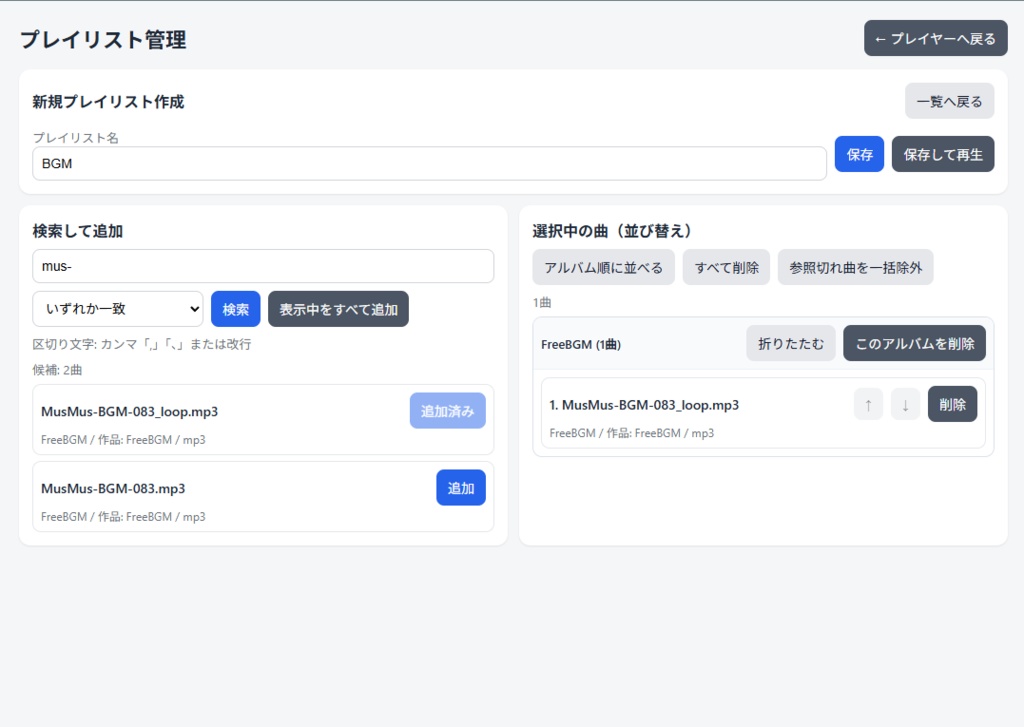Click the playlist name field showing BGM
Viewport: 1024px width, 727px height.
pos(427,163)
